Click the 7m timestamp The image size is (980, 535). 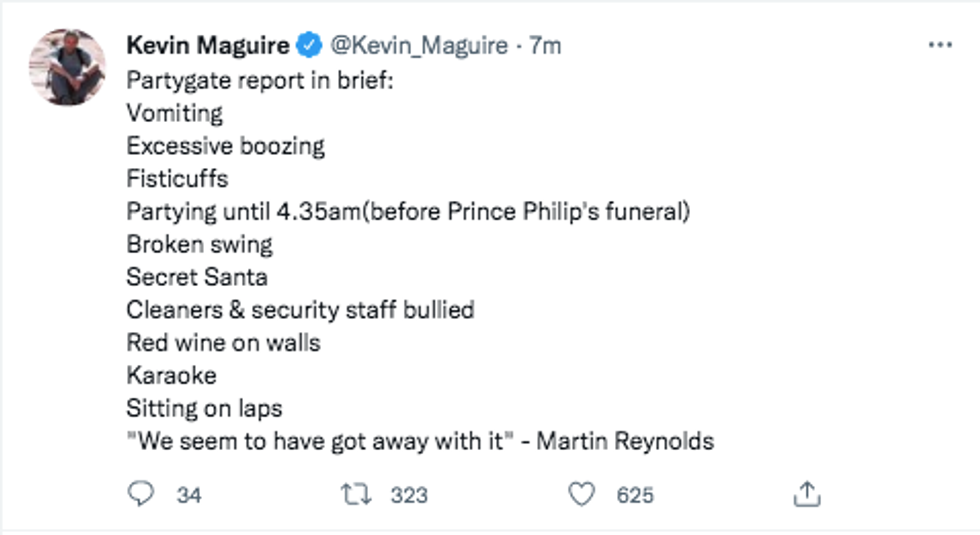[x=545, y=46]
